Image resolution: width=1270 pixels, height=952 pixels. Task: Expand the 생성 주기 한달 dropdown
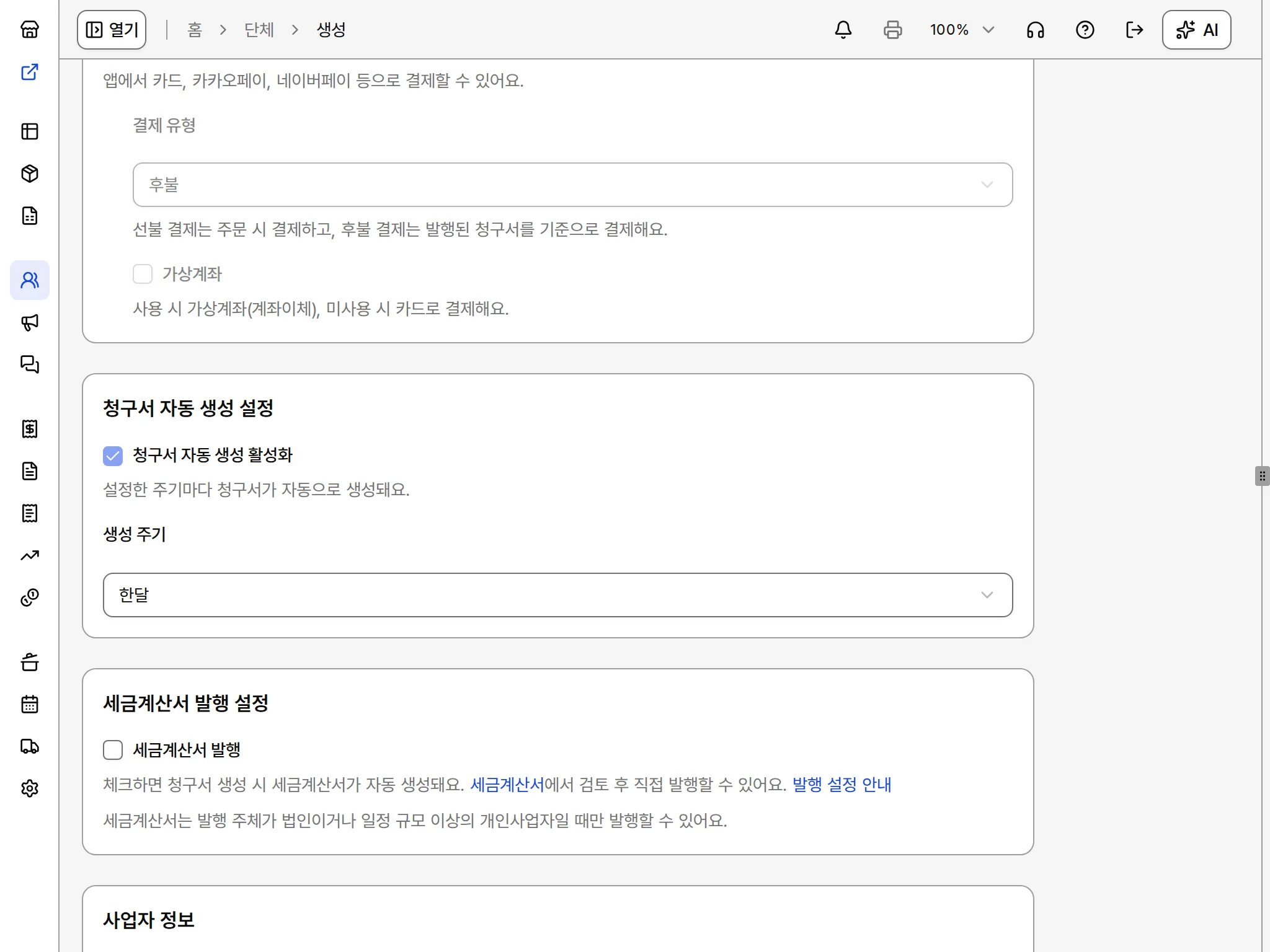(558, 595)
